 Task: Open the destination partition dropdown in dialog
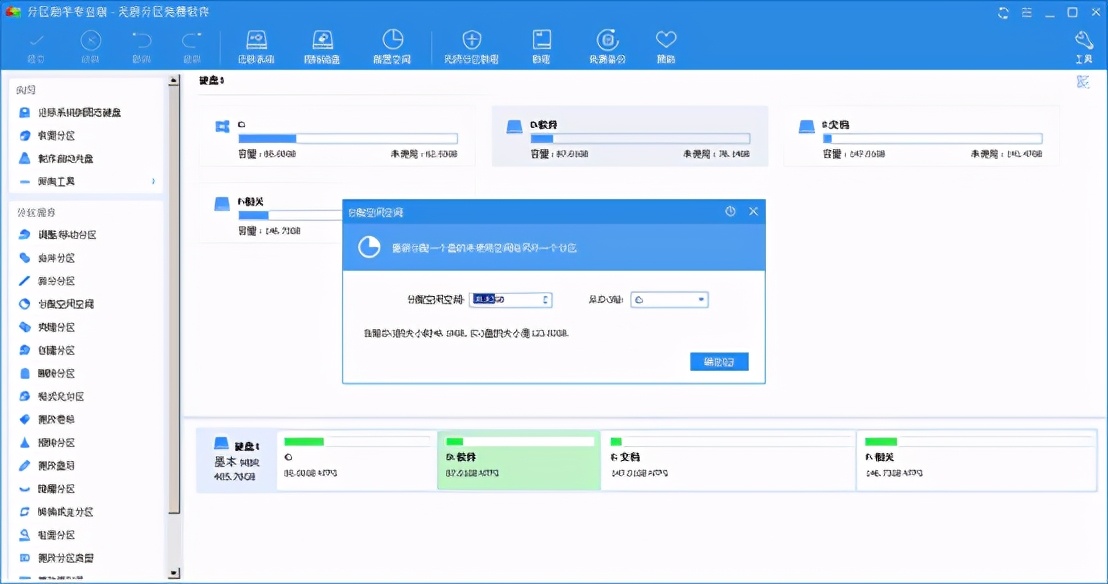pos(669,300)
